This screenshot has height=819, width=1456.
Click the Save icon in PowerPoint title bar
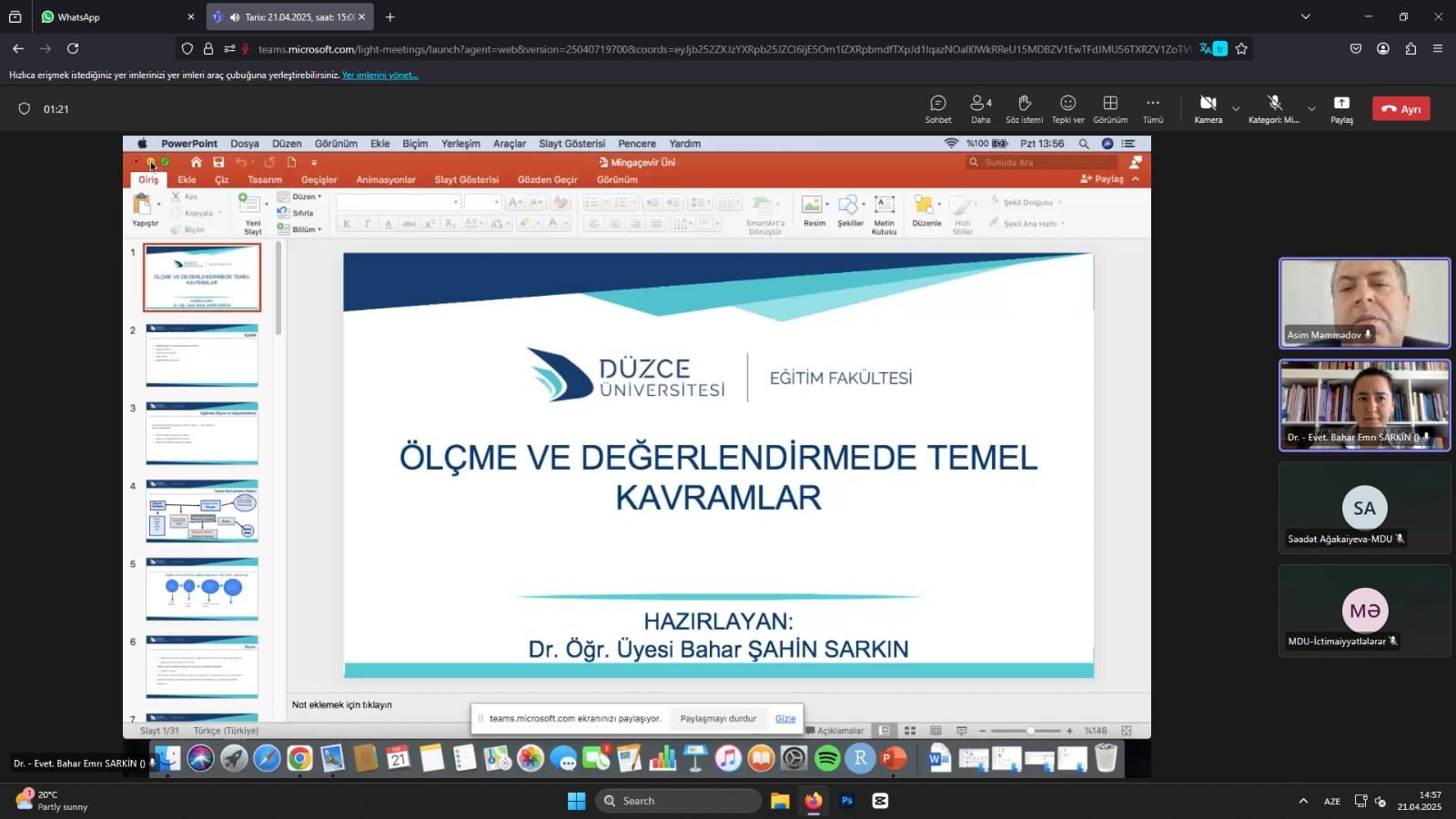218,162
